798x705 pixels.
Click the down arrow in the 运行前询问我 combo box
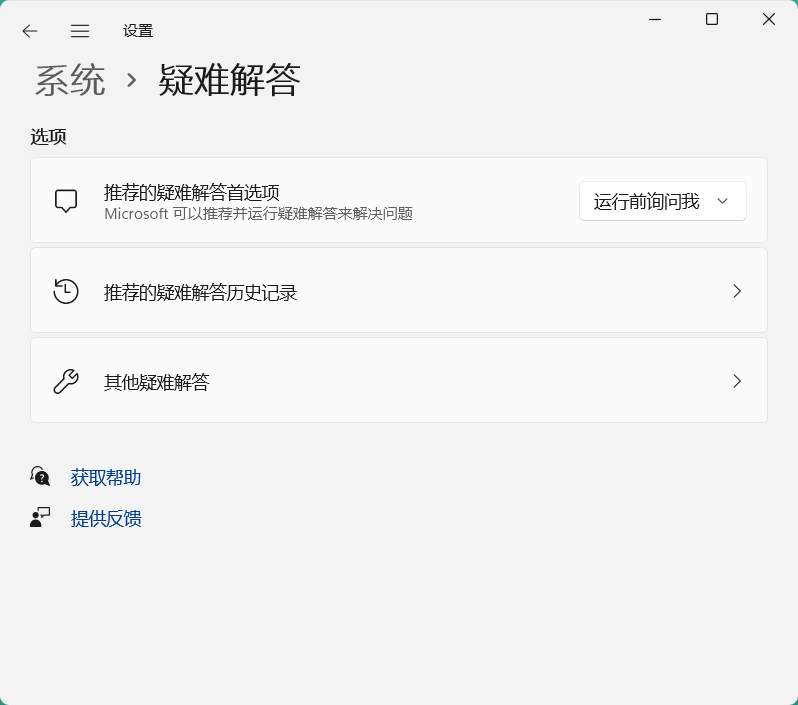point(722,201)
